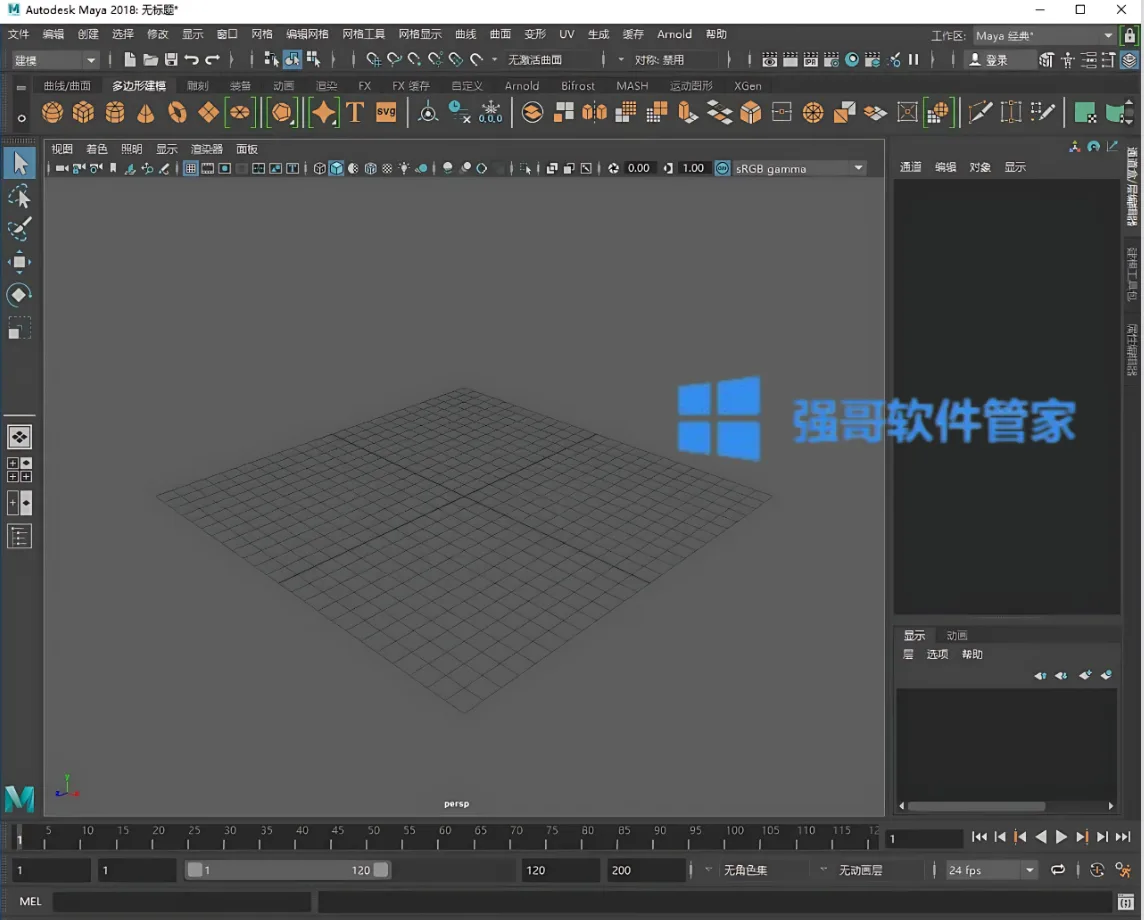Open the menu set dropdown 建模

(x=55, y=60)
